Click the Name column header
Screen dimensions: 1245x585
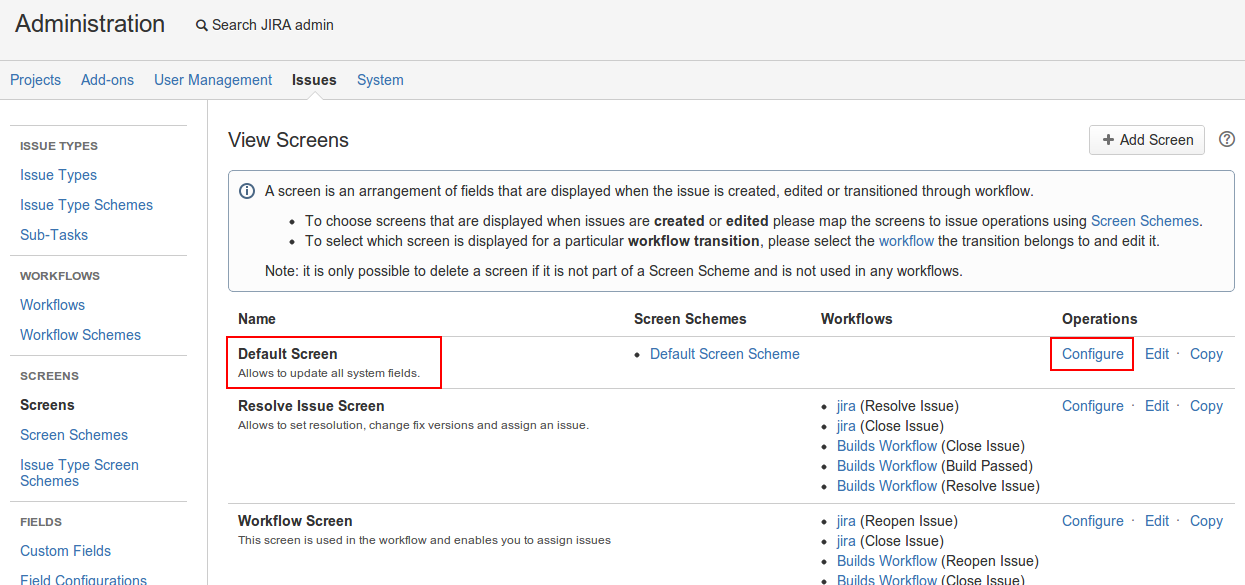pos(257,319)
